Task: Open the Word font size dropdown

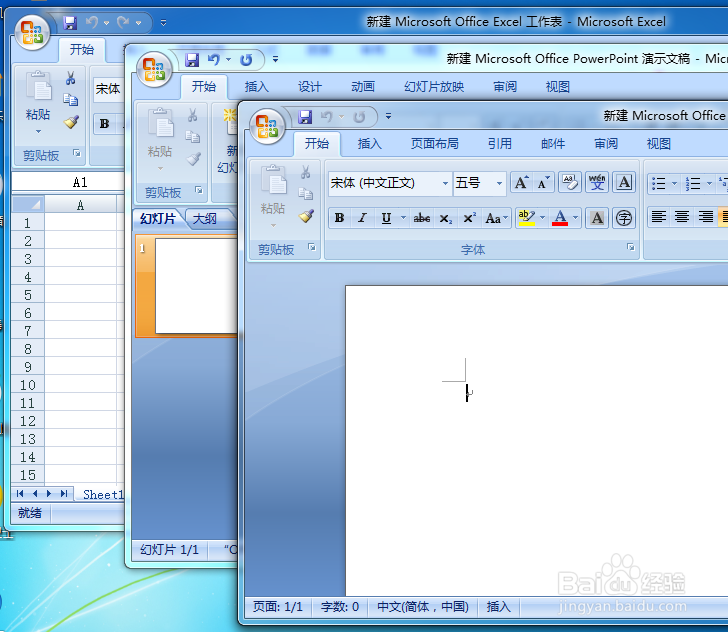Action: [500, 183]
